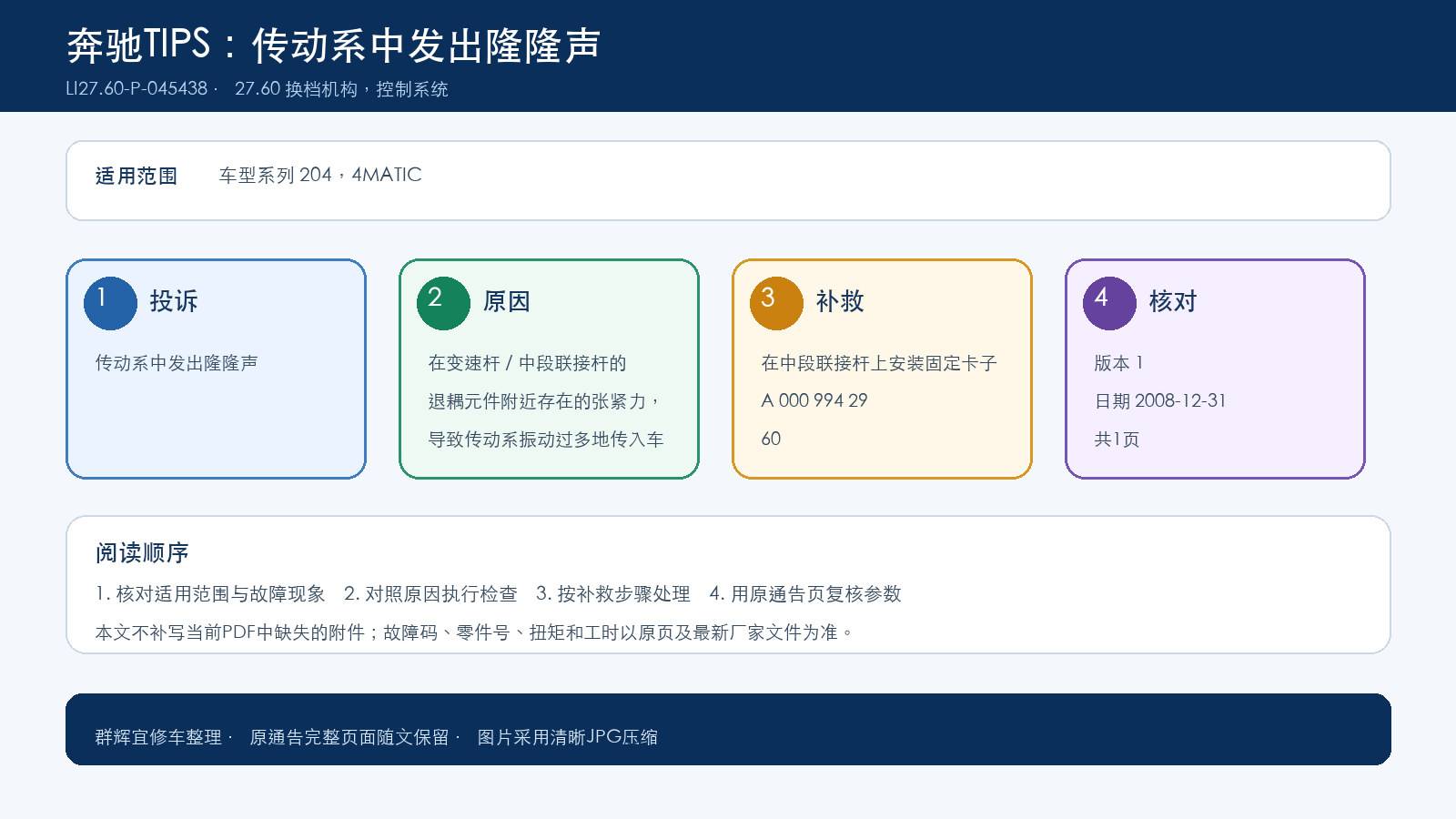Click the document number LI27.60-P-045438
Image resolution: width=1456 pixels, height=819 pixels.
[x=136, y=89]
